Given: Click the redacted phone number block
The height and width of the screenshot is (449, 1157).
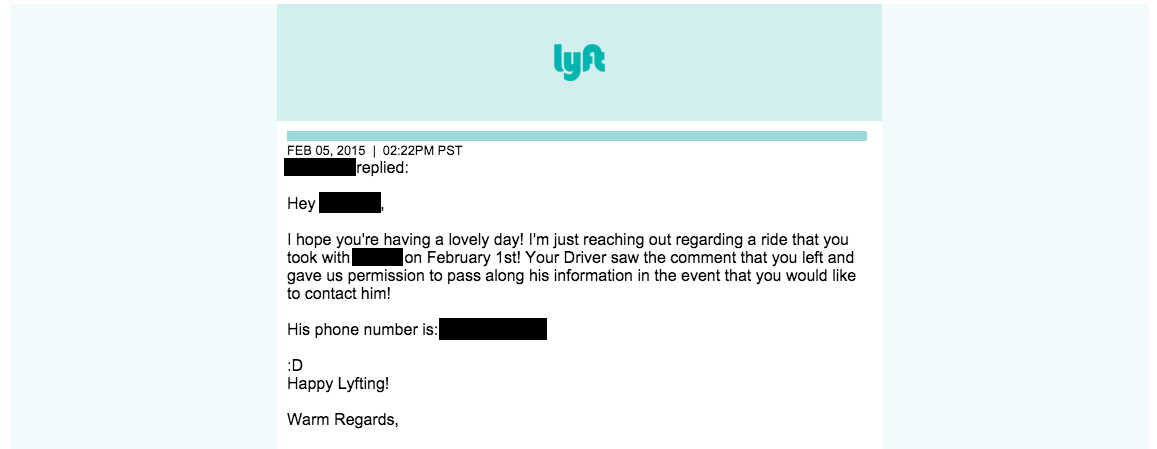Looking at the screenshot, I should [x=493, y=329].
